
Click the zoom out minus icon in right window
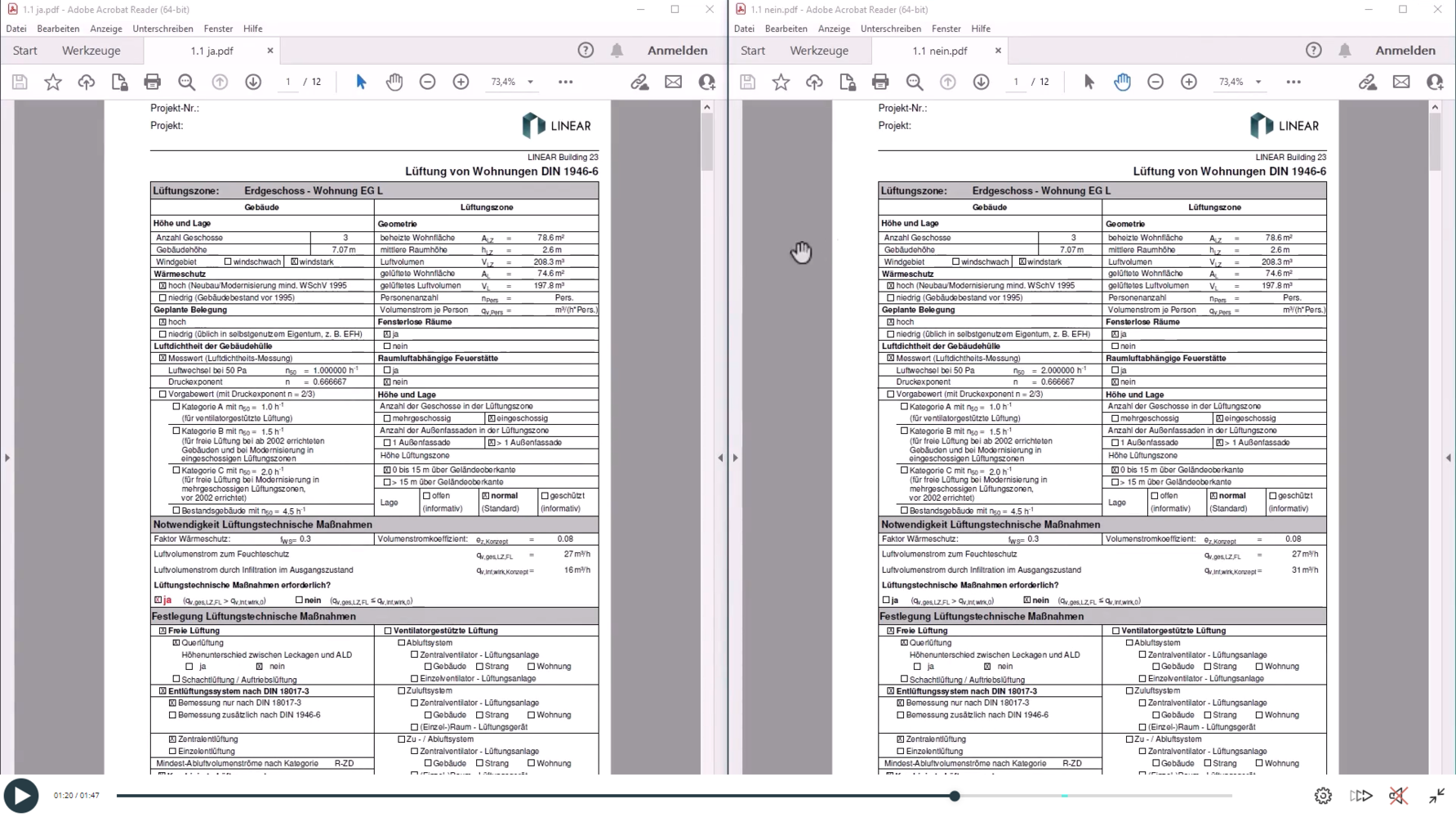(1155, 82)
